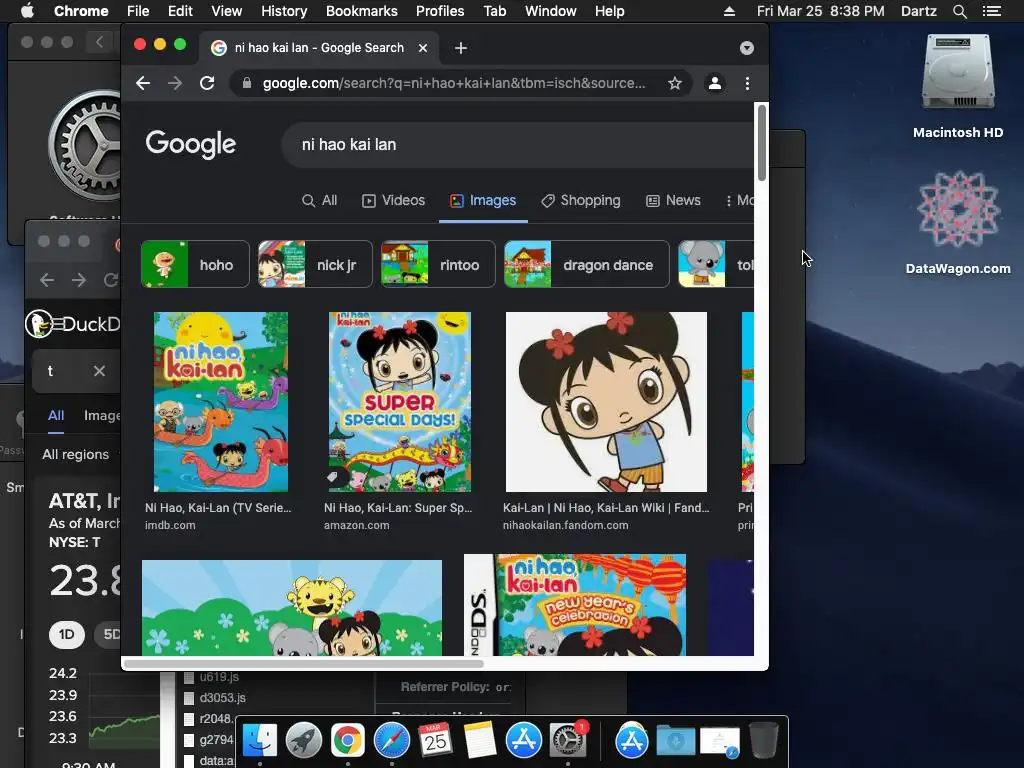Go back to the previous page in Chrome

(143, 83)
